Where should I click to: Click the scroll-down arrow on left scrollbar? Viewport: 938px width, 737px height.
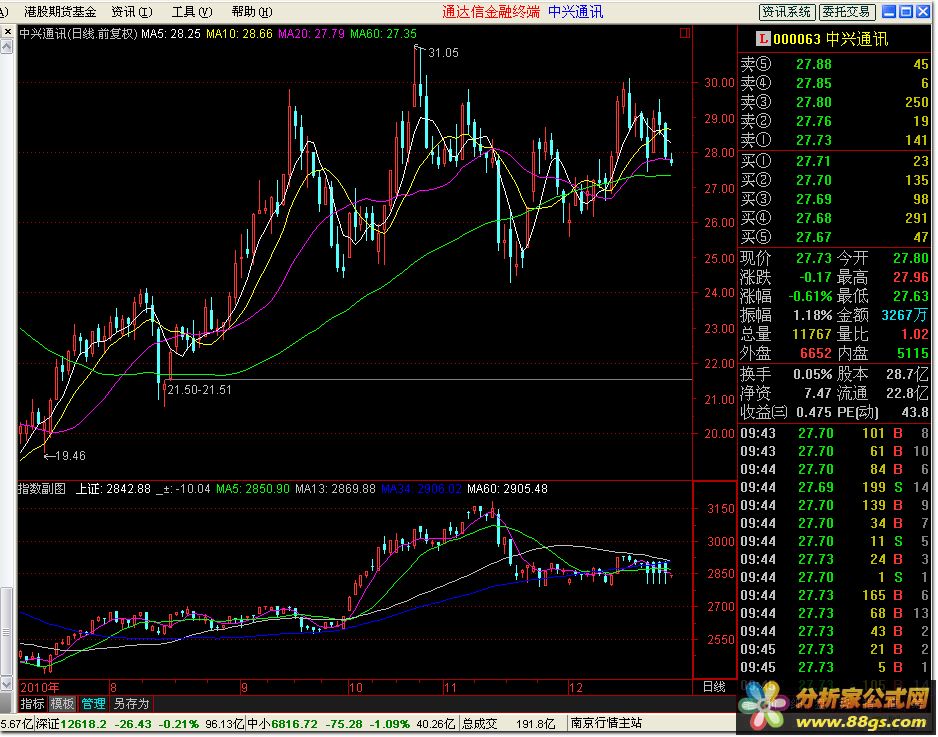pos(7,684)
